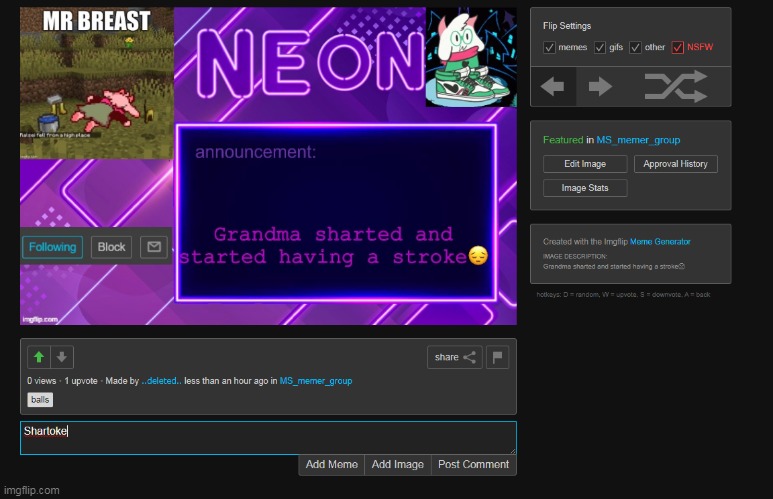Open the Imgflip Meme Generator link

click(x=660, y=242)
